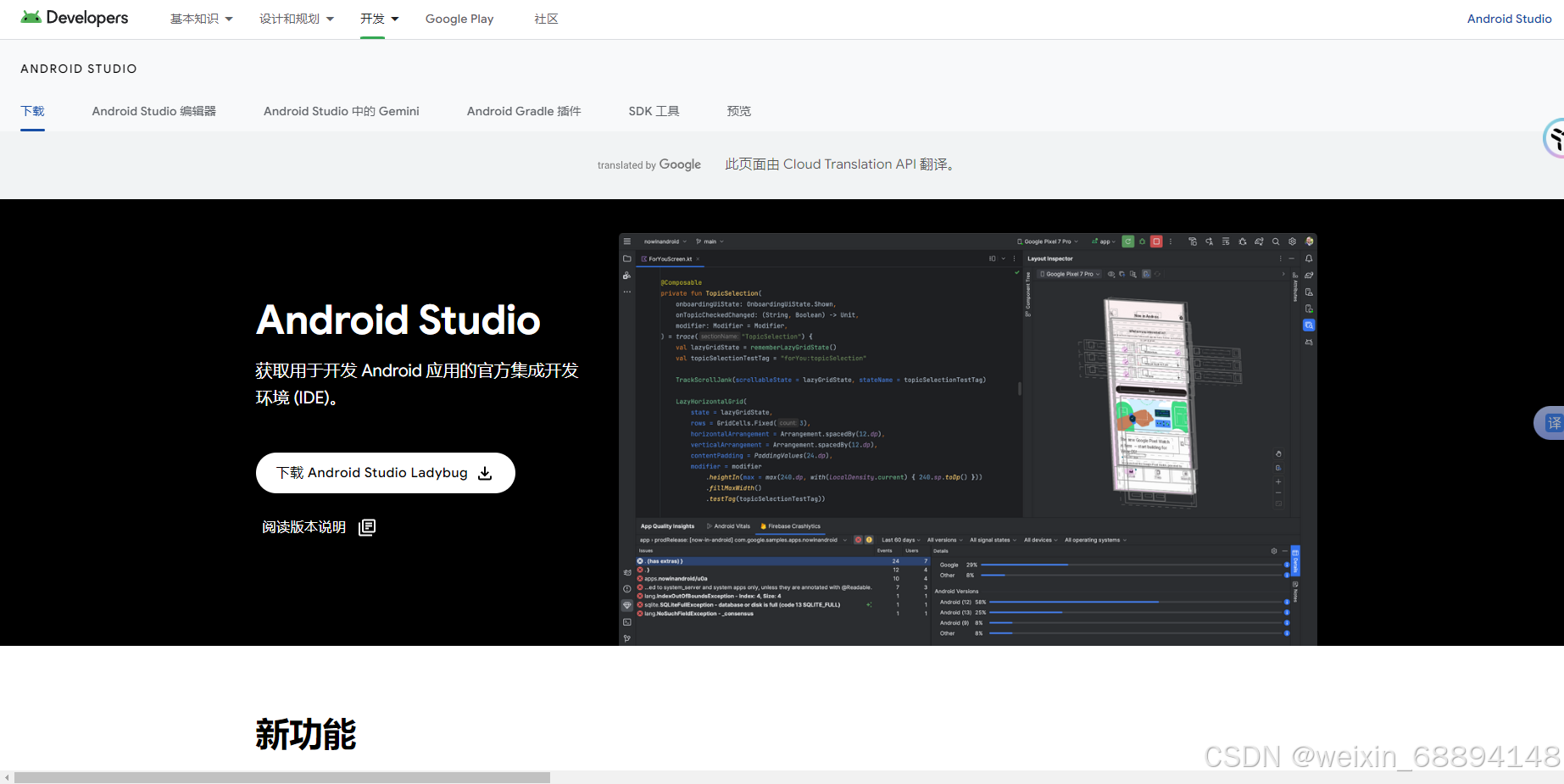The image size is (1564, 784).
Task: Click the horizontal scrollbar thumb at bottom
Action: tap(282, 777)
